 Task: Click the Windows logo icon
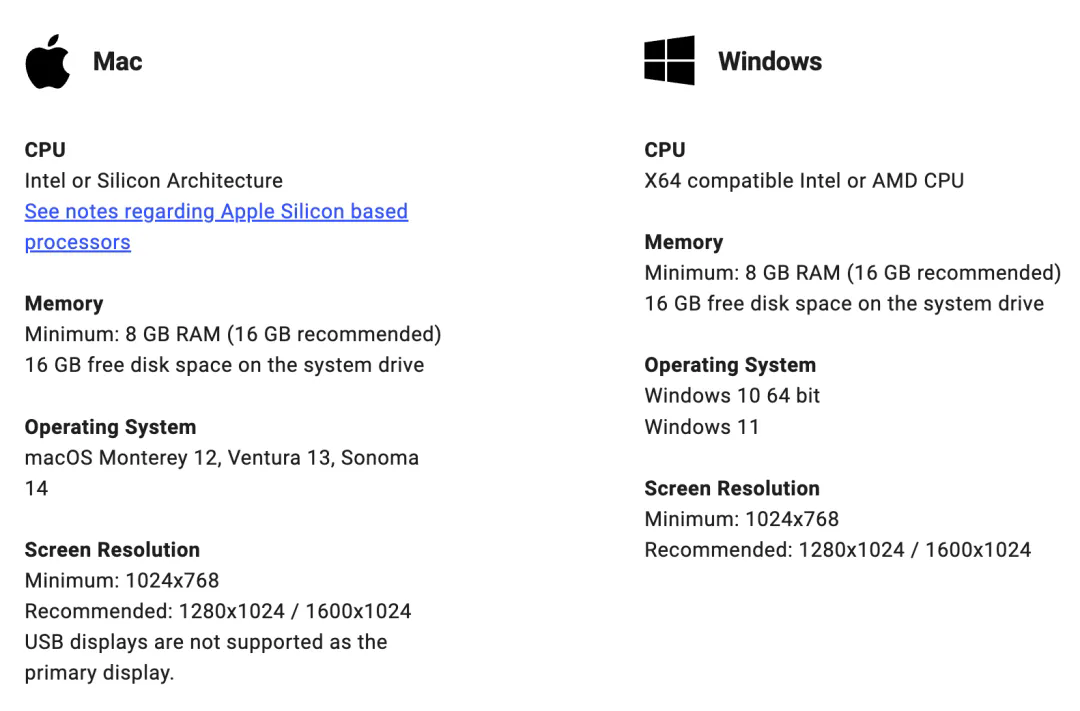pyautogui.click(x=669, y=61)
